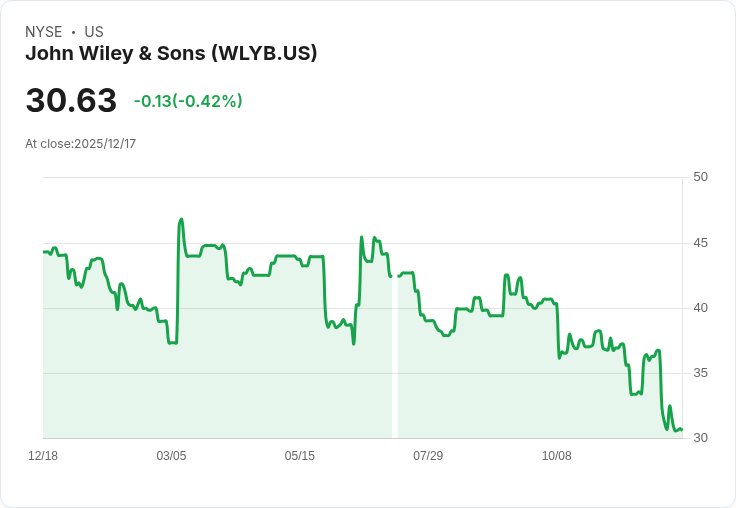Click the At close 2025/12/17 text
736x508 pixels.
coord(80,144)
